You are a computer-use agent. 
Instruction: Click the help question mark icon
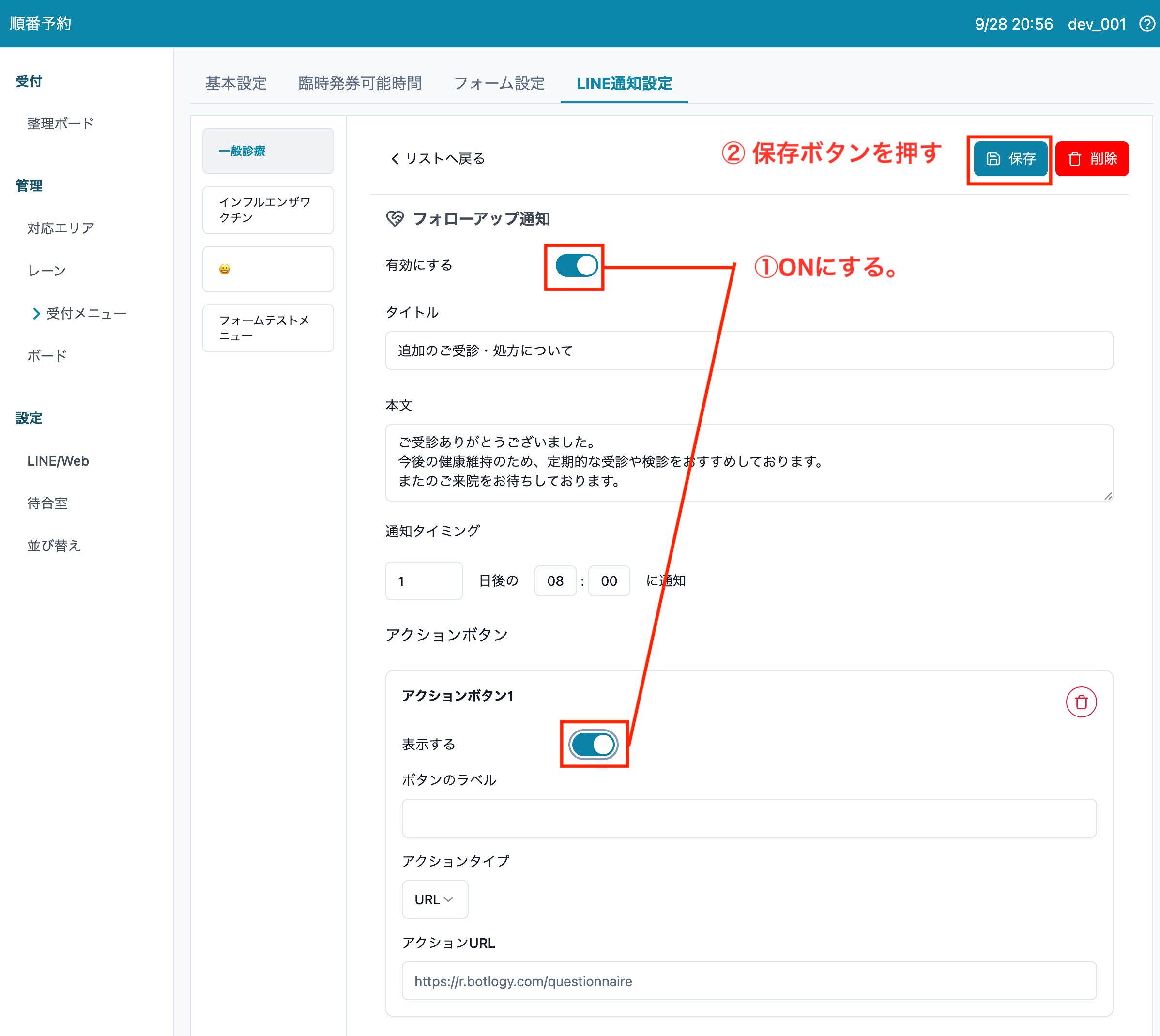(1146, 24)
